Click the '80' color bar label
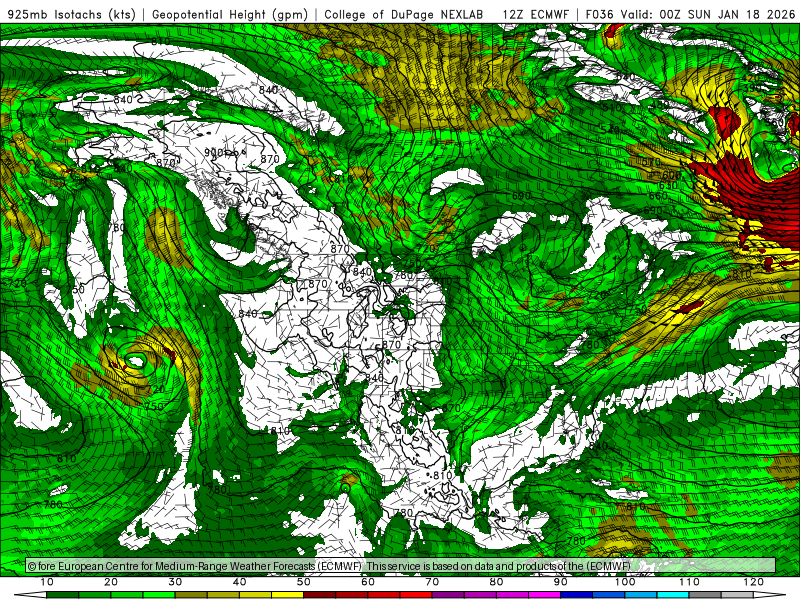800x600 pixels. [496, 582]
